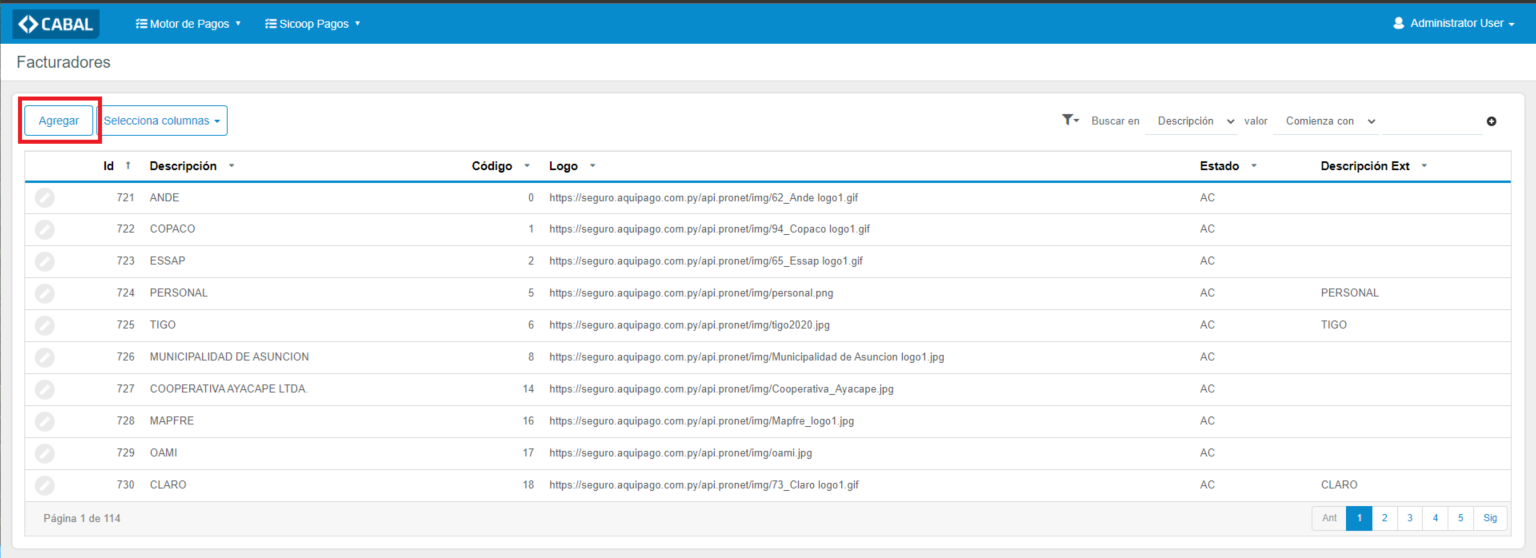Click the Administrator User profile icon
The image size is (1536, 558).
click(x=1399, y=23)
